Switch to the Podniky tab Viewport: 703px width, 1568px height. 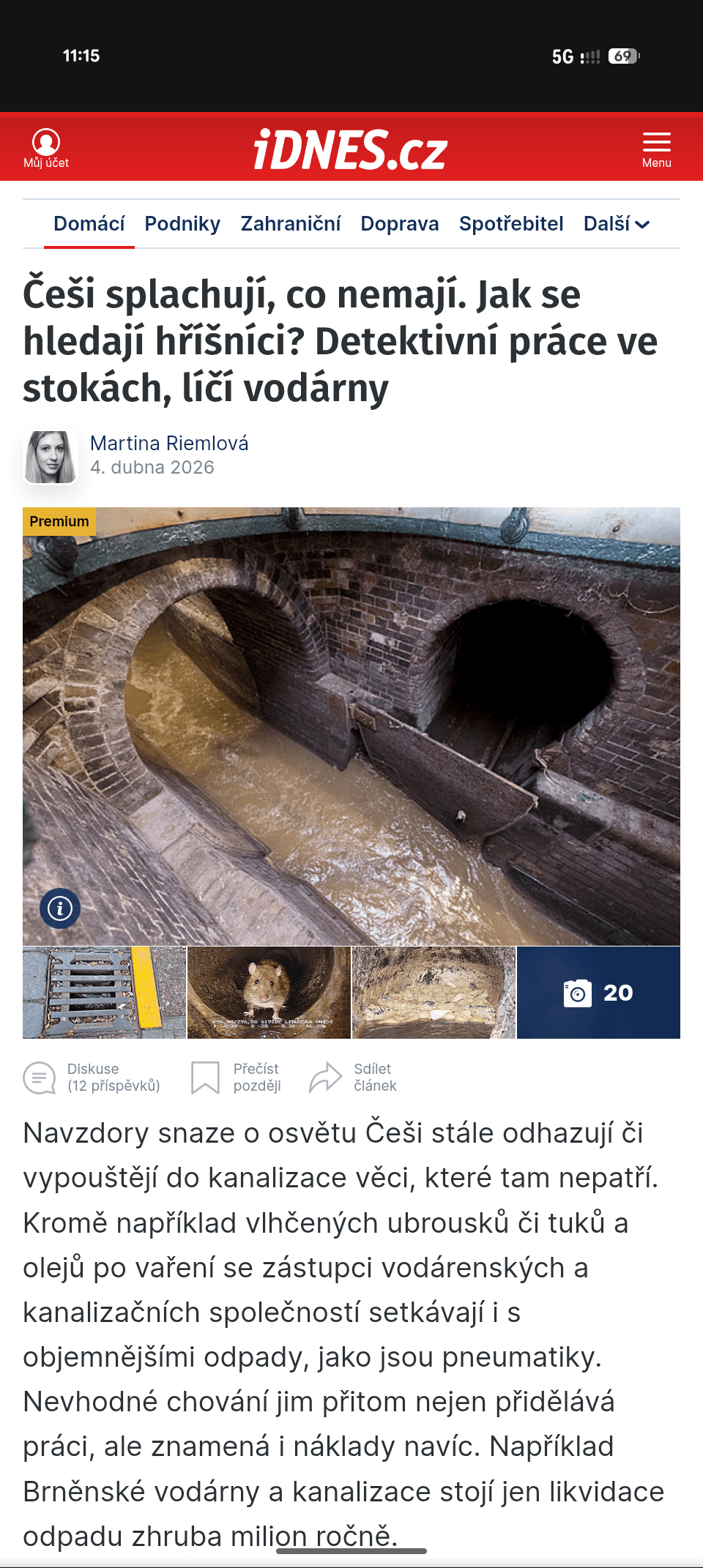182,224
